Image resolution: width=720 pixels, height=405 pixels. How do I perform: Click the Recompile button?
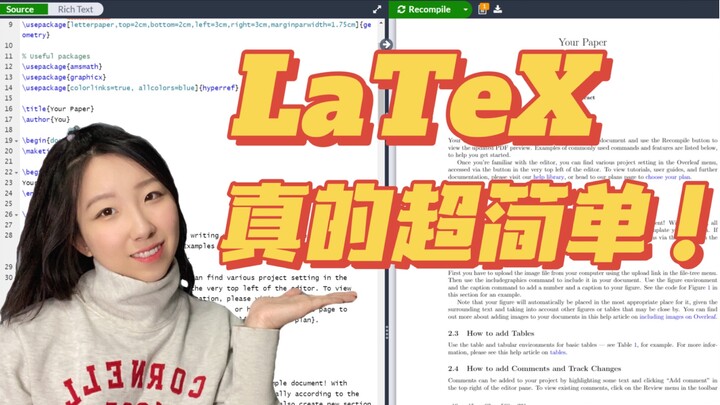pos(423,9)
